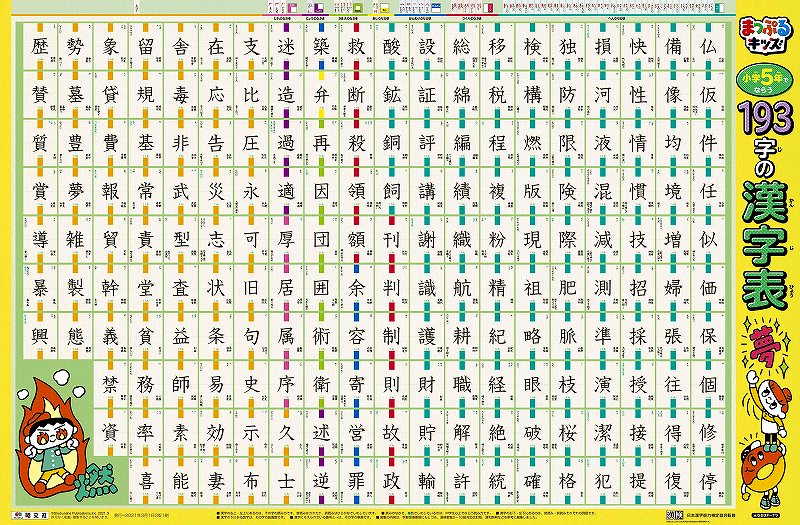Viewport: 800px width, 525px height.
Task: Click the kanji 鉱
Action: [391, 95]
